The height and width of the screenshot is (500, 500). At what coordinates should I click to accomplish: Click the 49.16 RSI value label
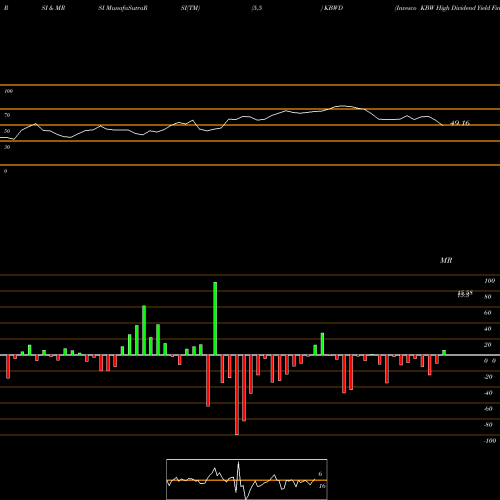point(460,123)
